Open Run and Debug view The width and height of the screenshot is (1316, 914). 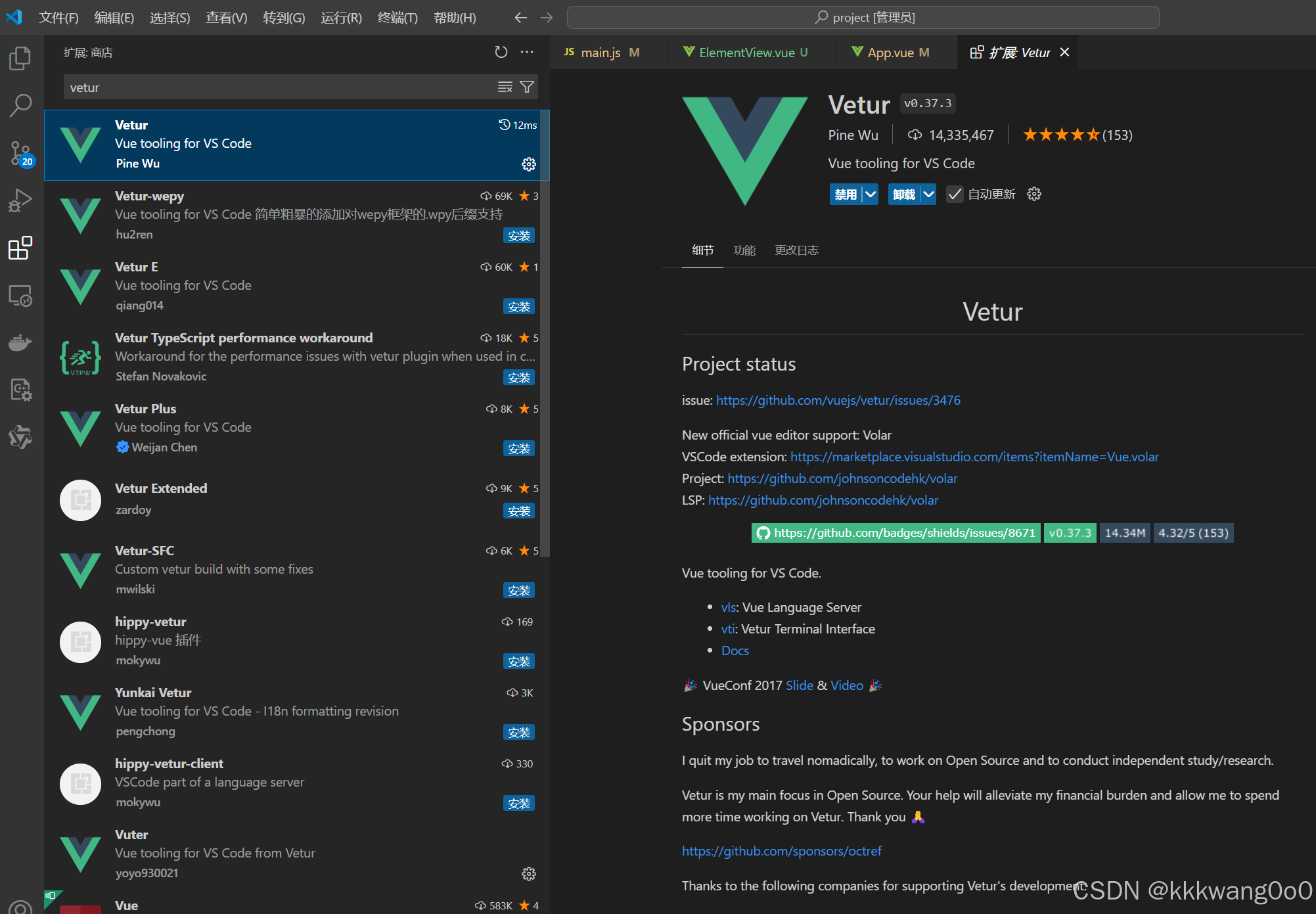(20, 200)
